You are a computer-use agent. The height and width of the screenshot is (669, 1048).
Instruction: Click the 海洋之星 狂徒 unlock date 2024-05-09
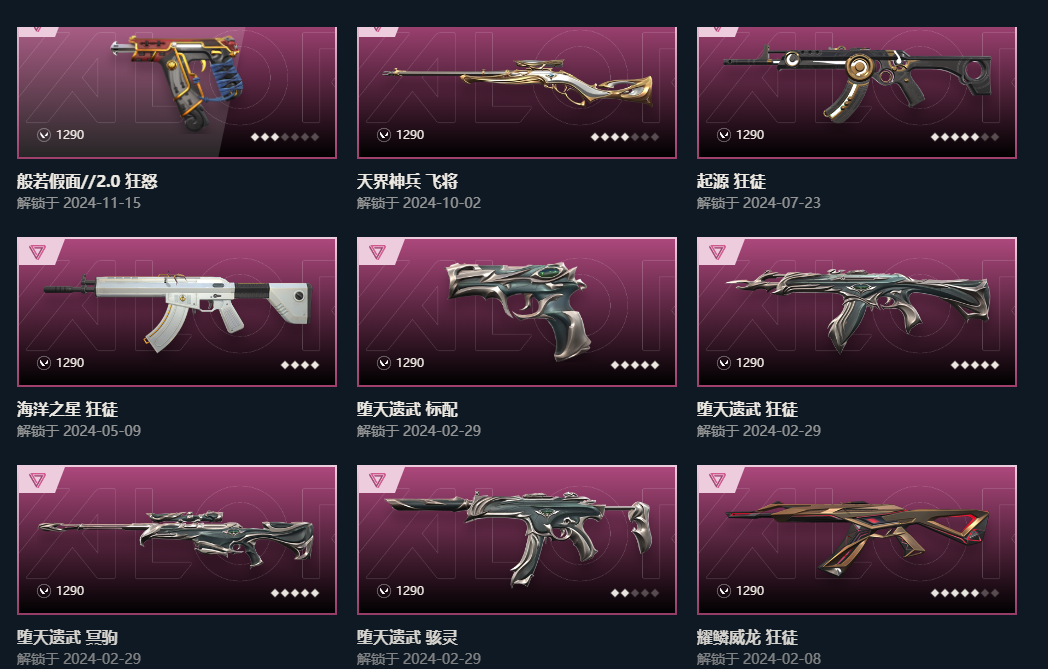(x=102, y=431)
